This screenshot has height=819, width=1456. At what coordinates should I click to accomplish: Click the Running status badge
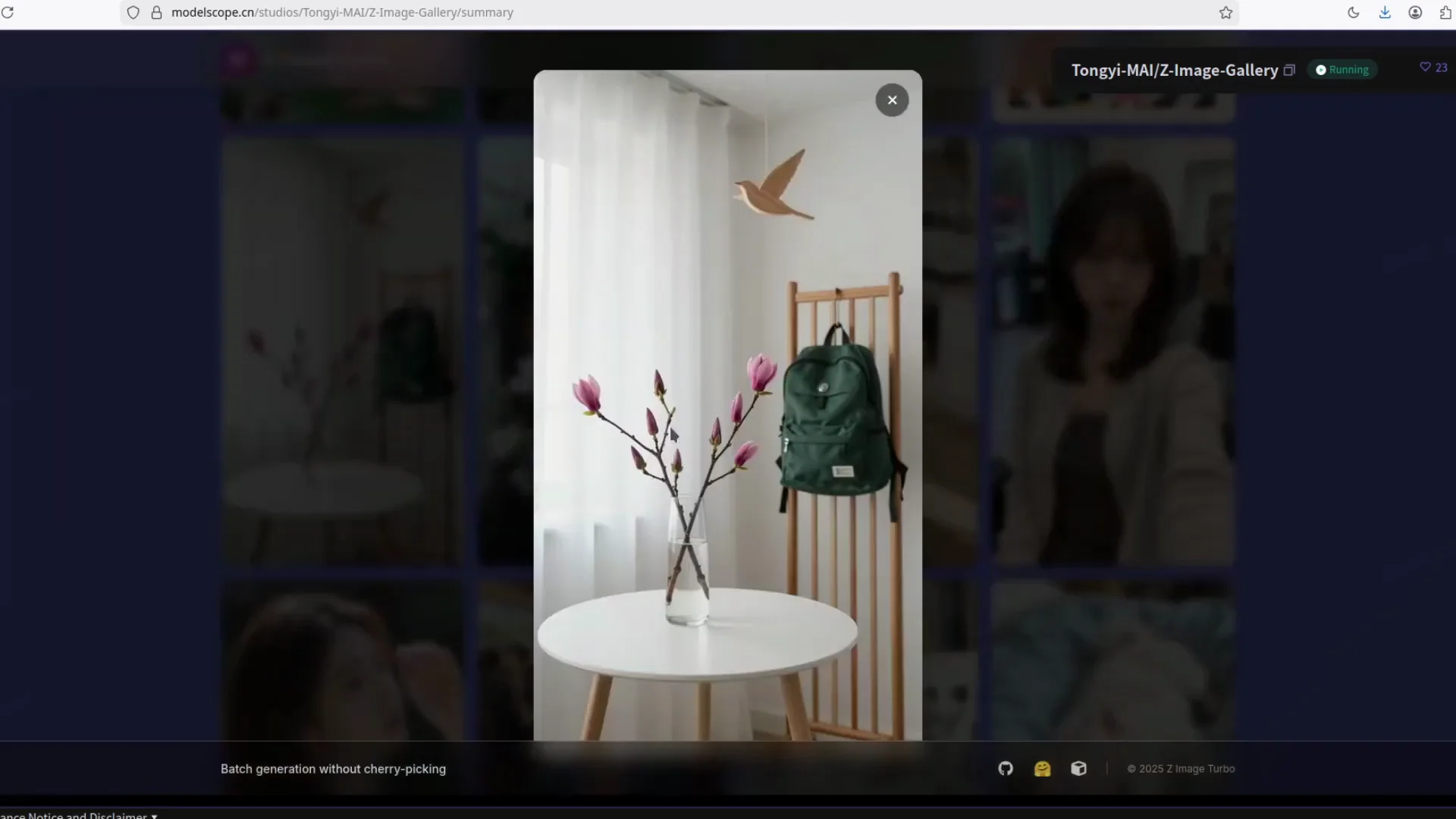pos(1341,70)
